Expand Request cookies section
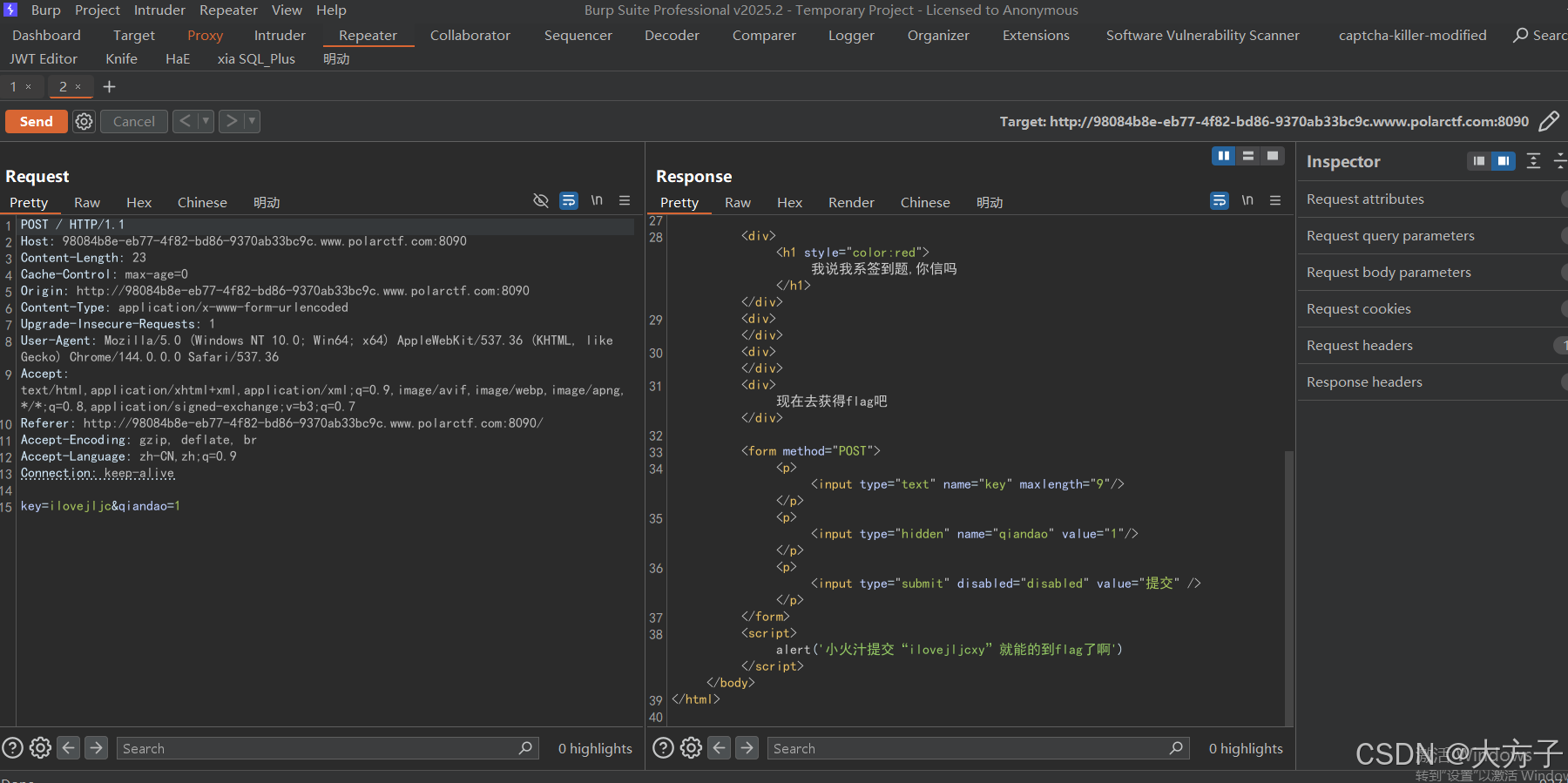 (1433, 309)
